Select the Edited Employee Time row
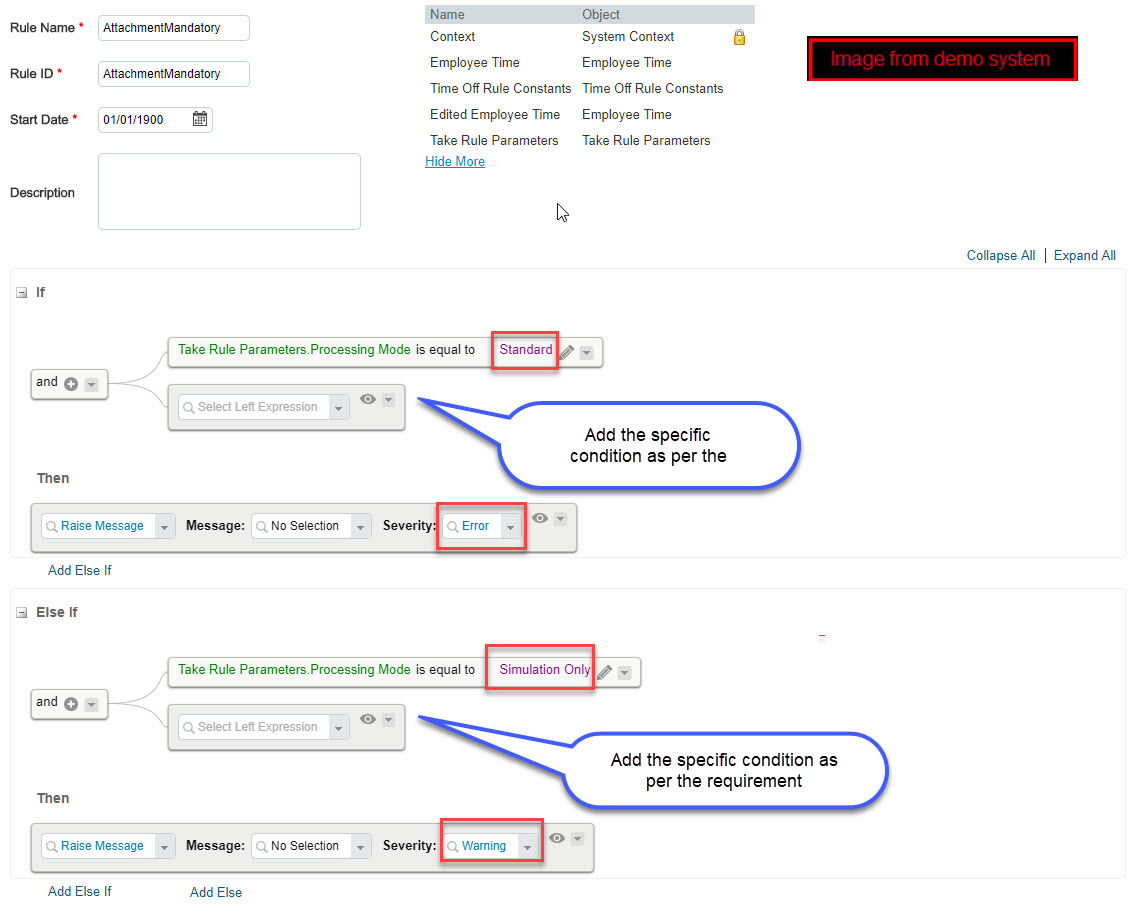 click(x=589, y=114)
